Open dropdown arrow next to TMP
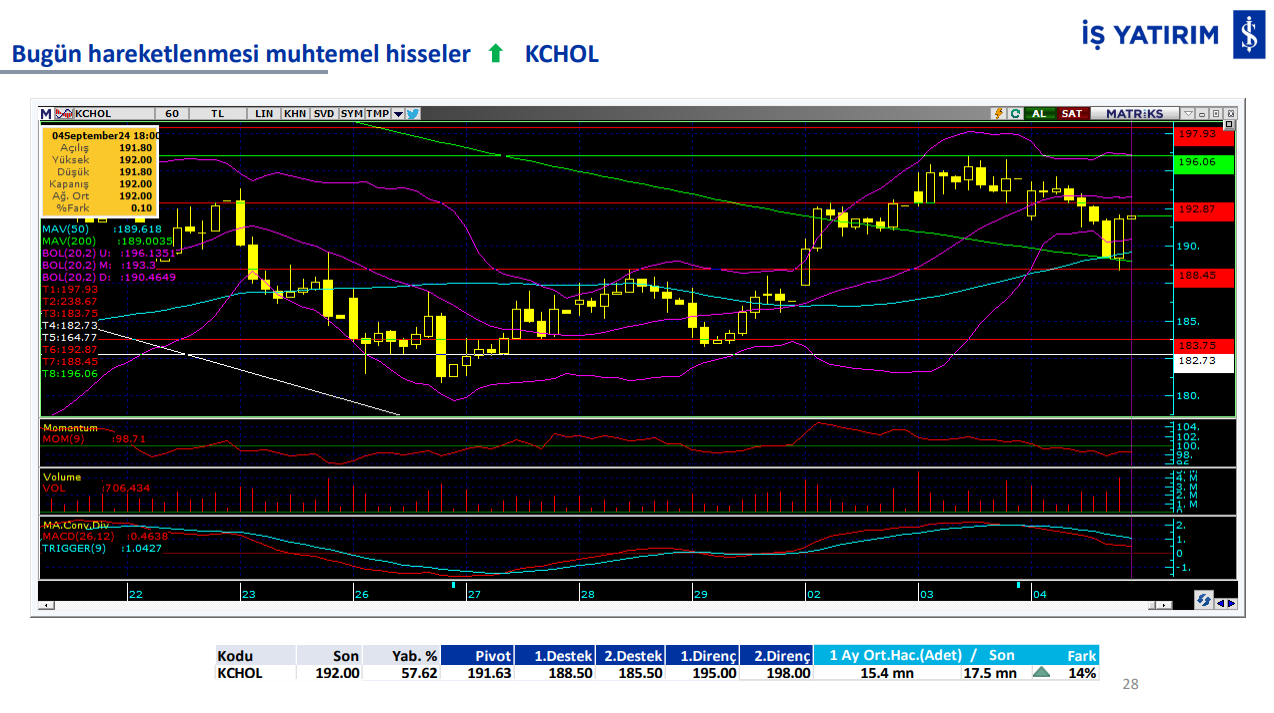Image resolution: width=1274 pixels, height=713 pixels. pos(398,114)
